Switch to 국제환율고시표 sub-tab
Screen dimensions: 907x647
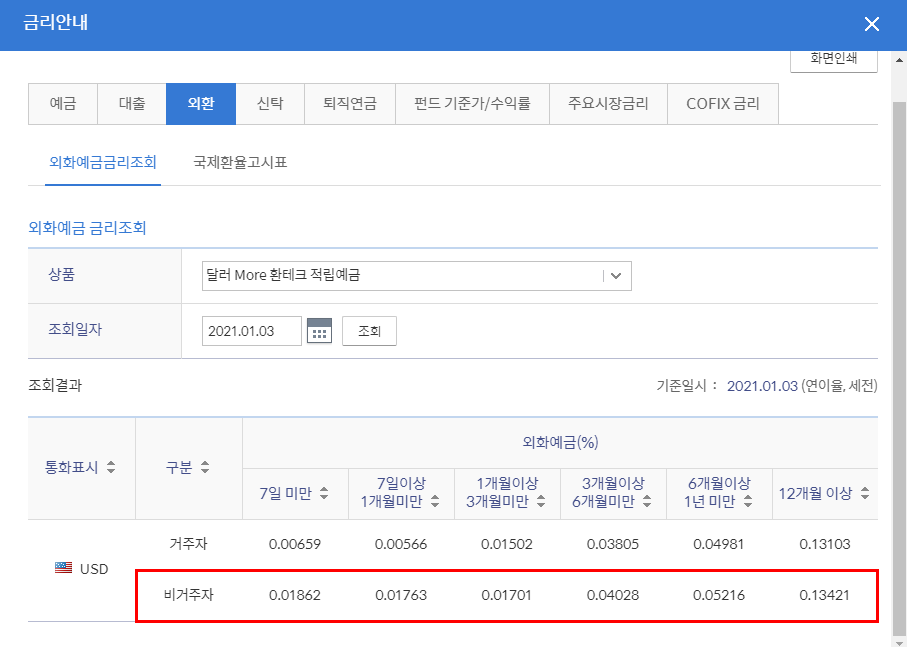click(x=240, y=162)
